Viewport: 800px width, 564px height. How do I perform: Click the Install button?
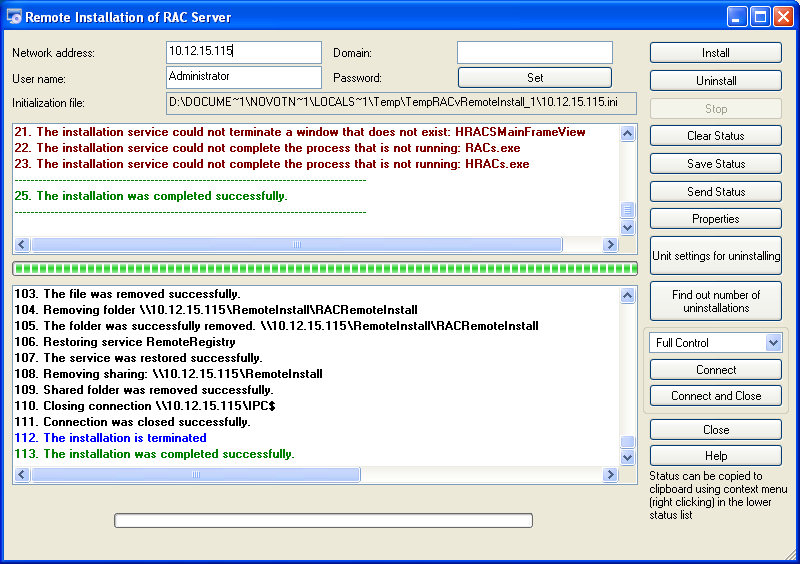[x=715, y=53]
